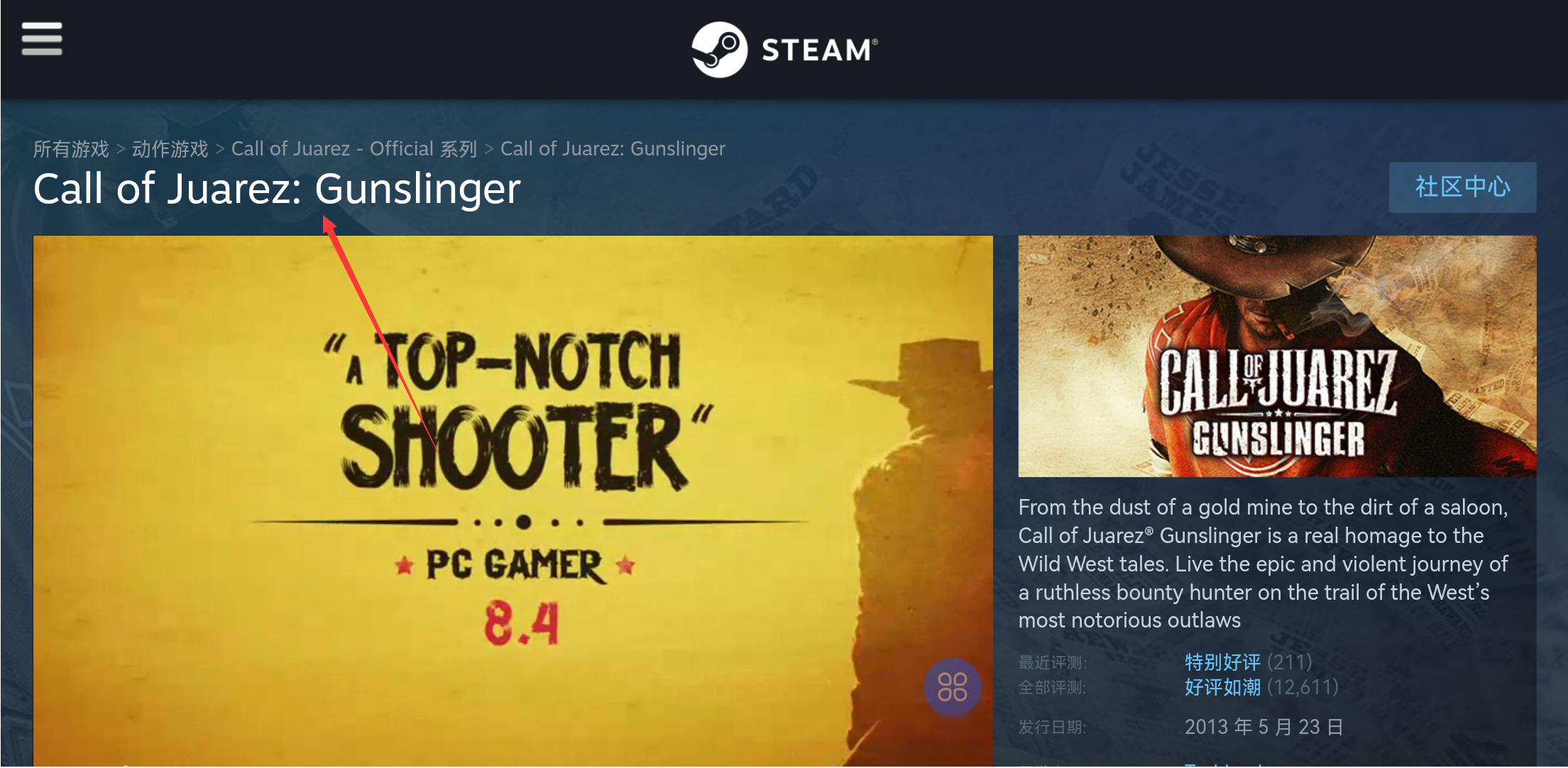Tap the purple floating four-circle icon
Viewport: 1568px width, 768px height.
coord(952,687)
